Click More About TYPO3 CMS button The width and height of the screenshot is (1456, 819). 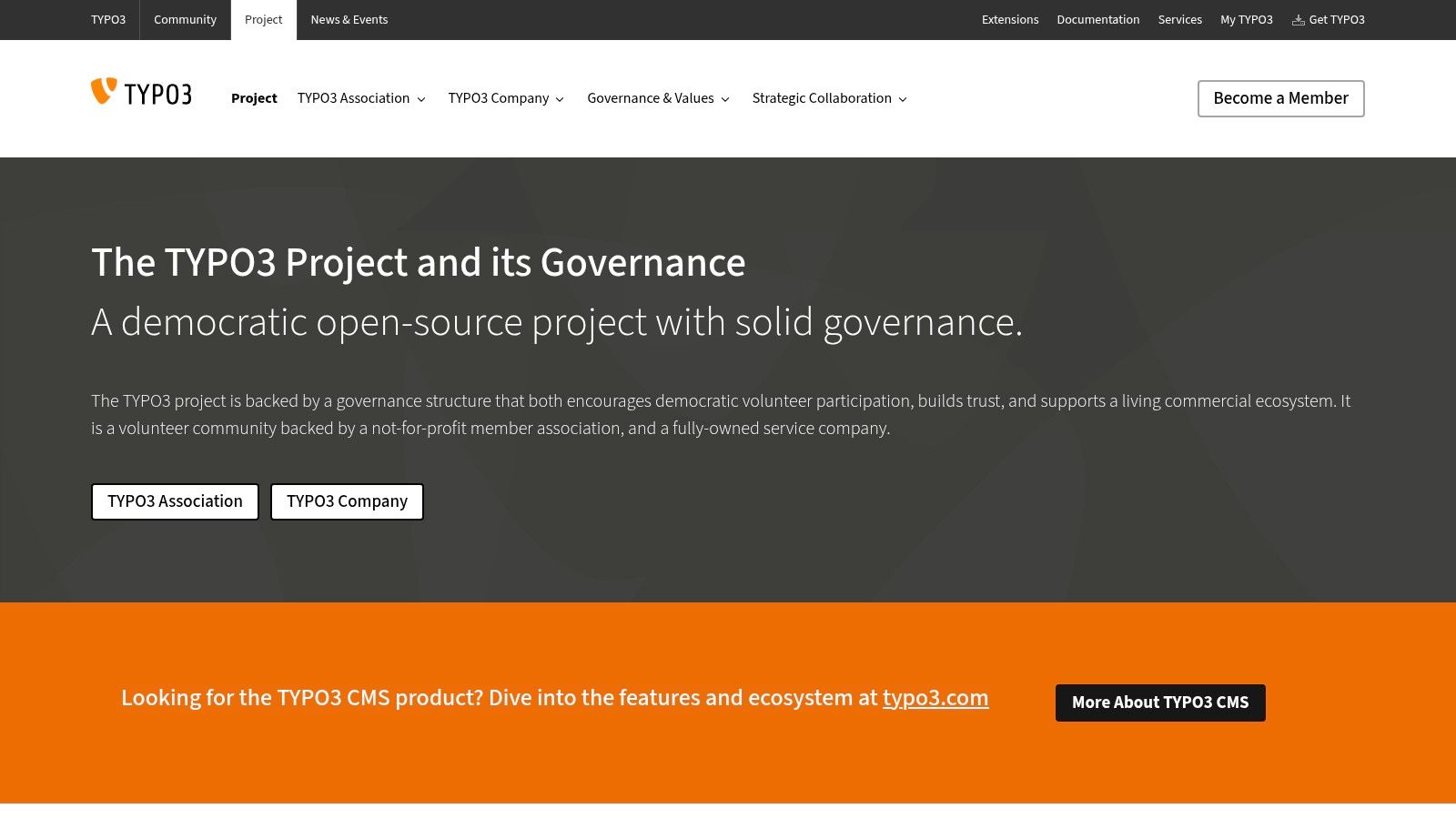click(x=1160, y=703)
